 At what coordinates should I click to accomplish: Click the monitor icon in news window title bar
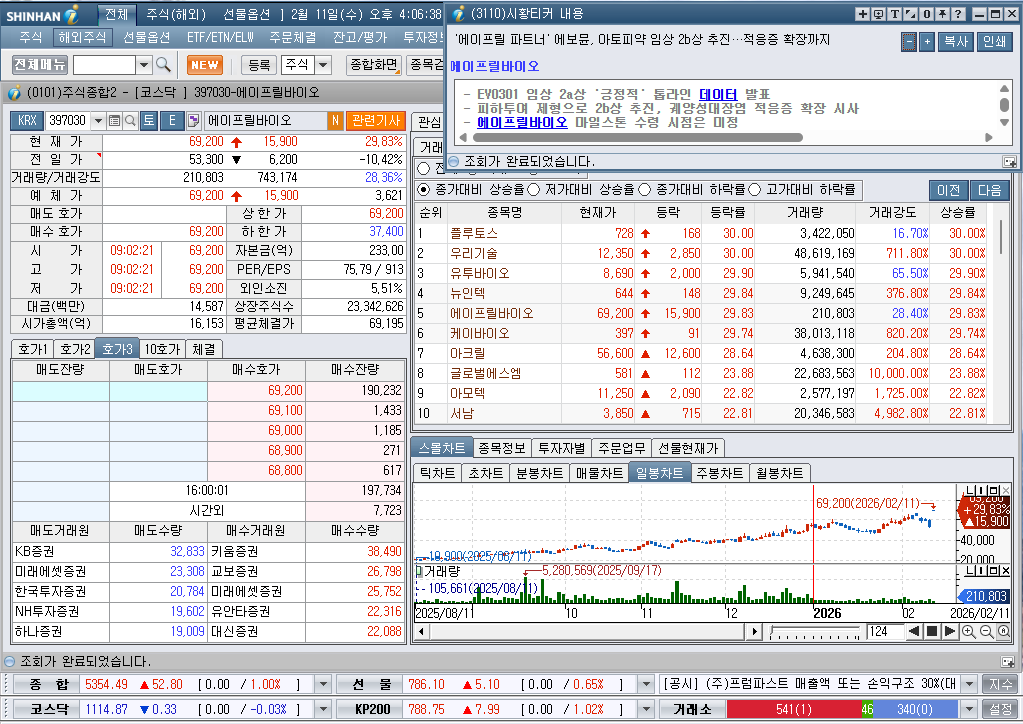[878, 14]
